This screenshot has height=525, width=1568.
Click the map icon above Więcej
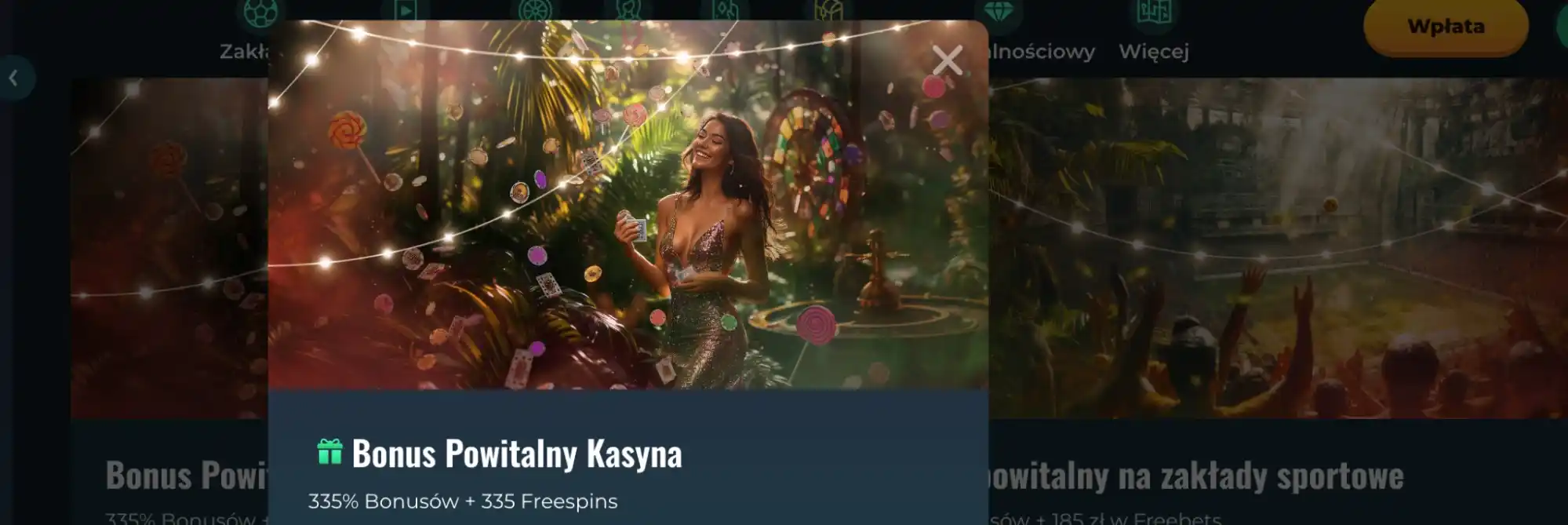(x=1154, y=12)
